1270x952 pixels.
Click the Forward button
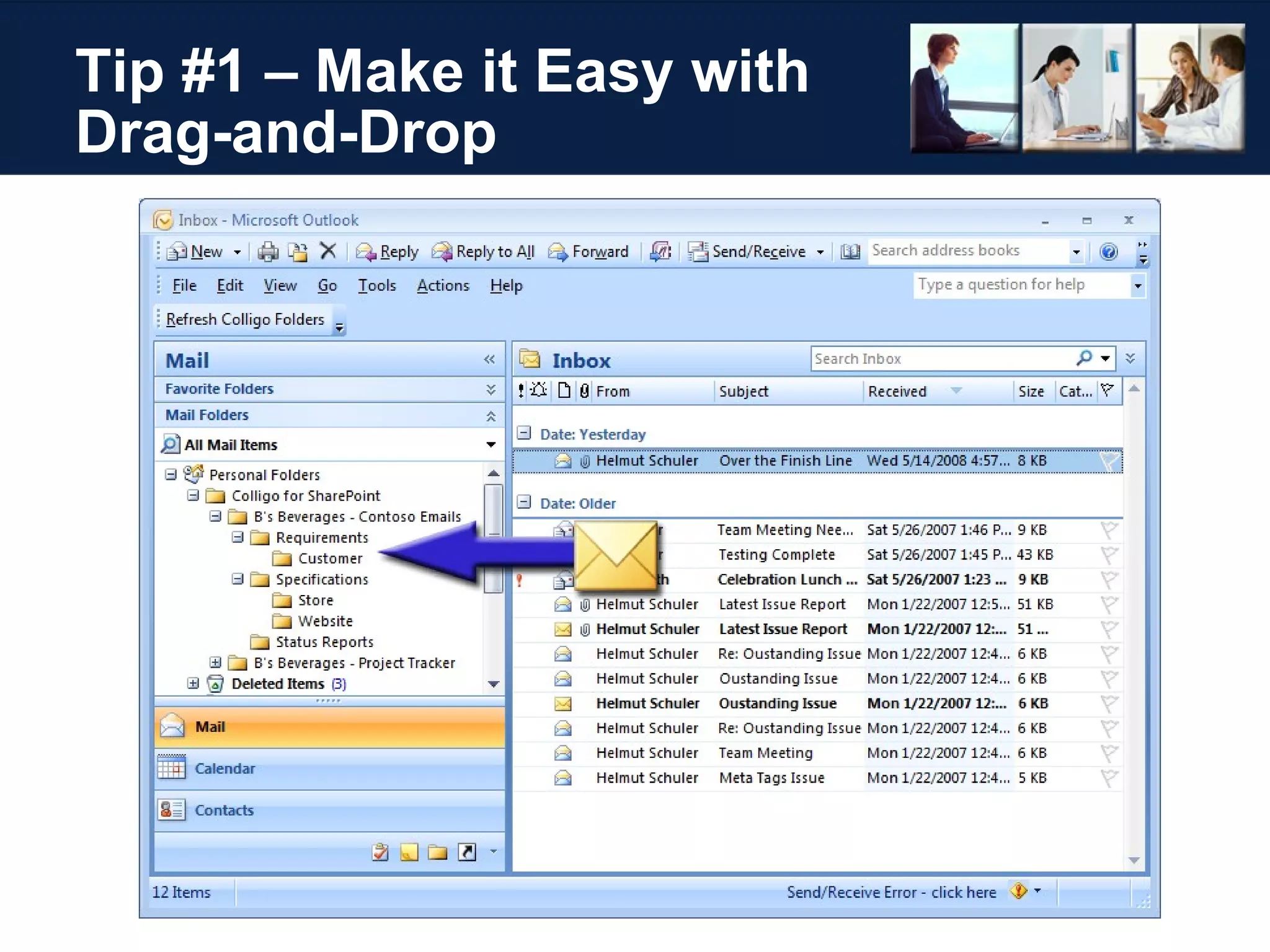coord(589,252)
